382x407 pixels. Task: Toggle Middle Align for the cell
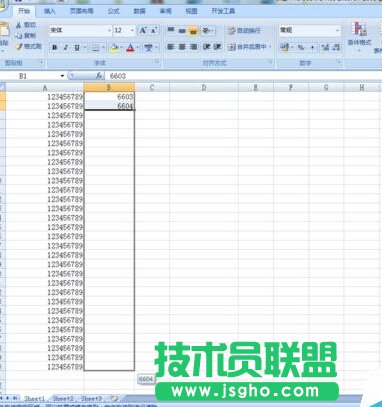tap(182, 31)
